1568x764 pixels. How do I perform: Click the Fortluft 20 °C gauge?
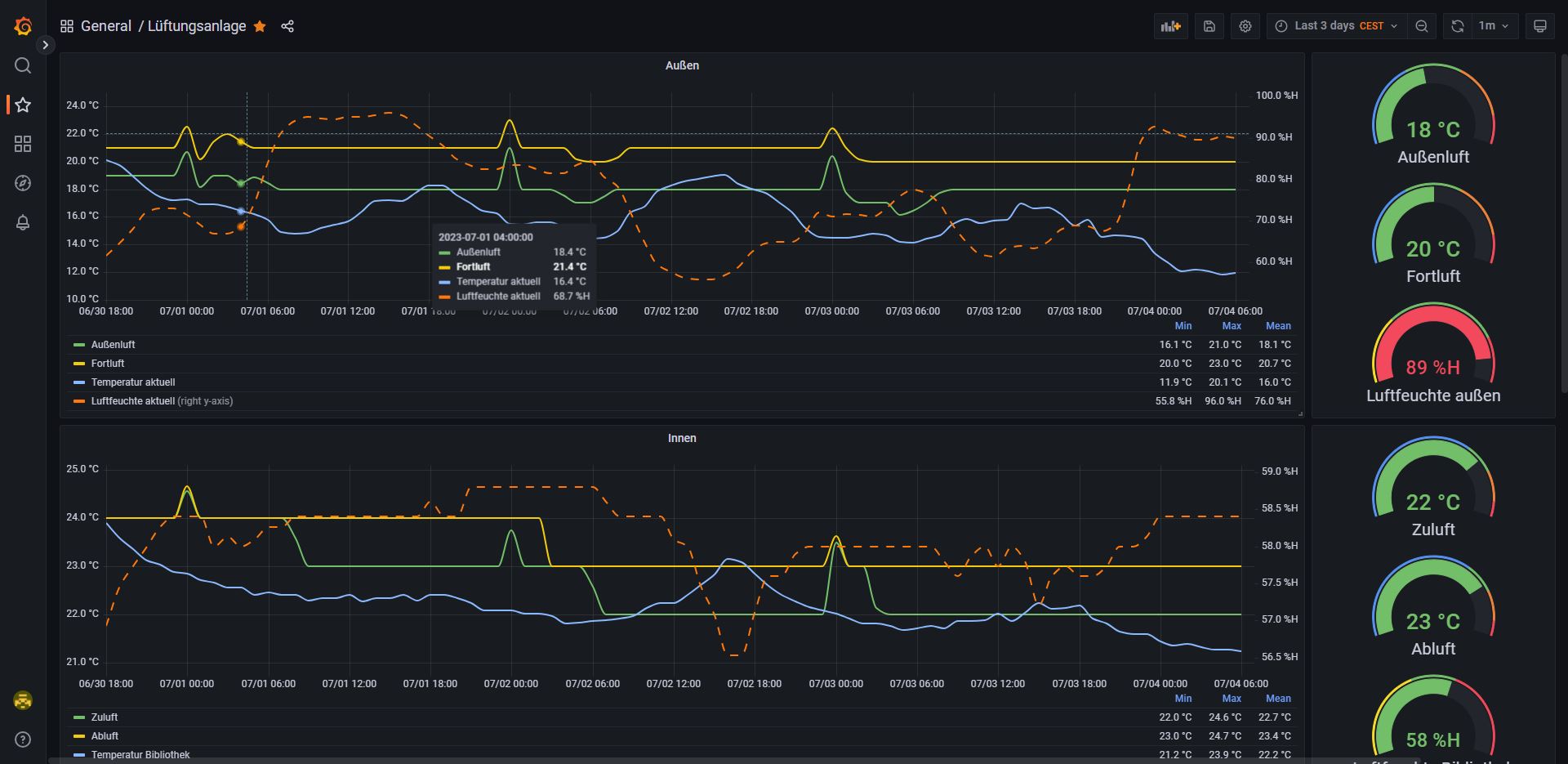1433,234
